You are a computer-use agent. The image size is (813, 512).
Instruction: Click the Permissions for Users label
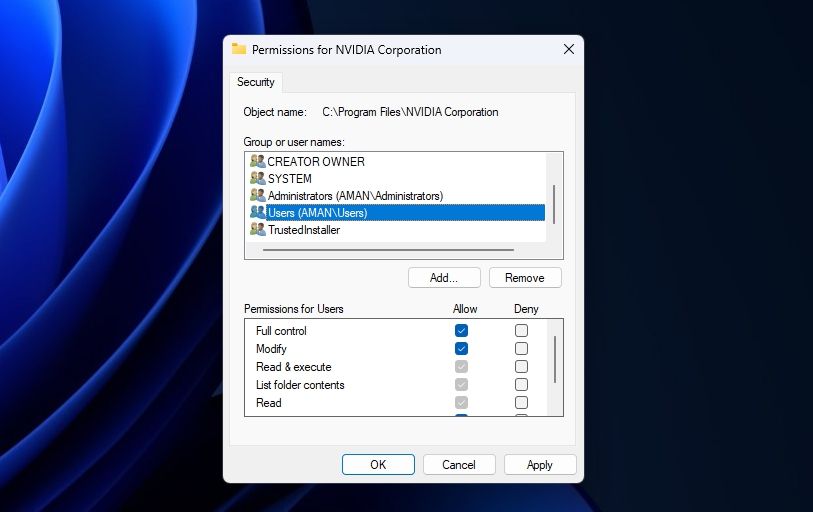click(293, 309)
